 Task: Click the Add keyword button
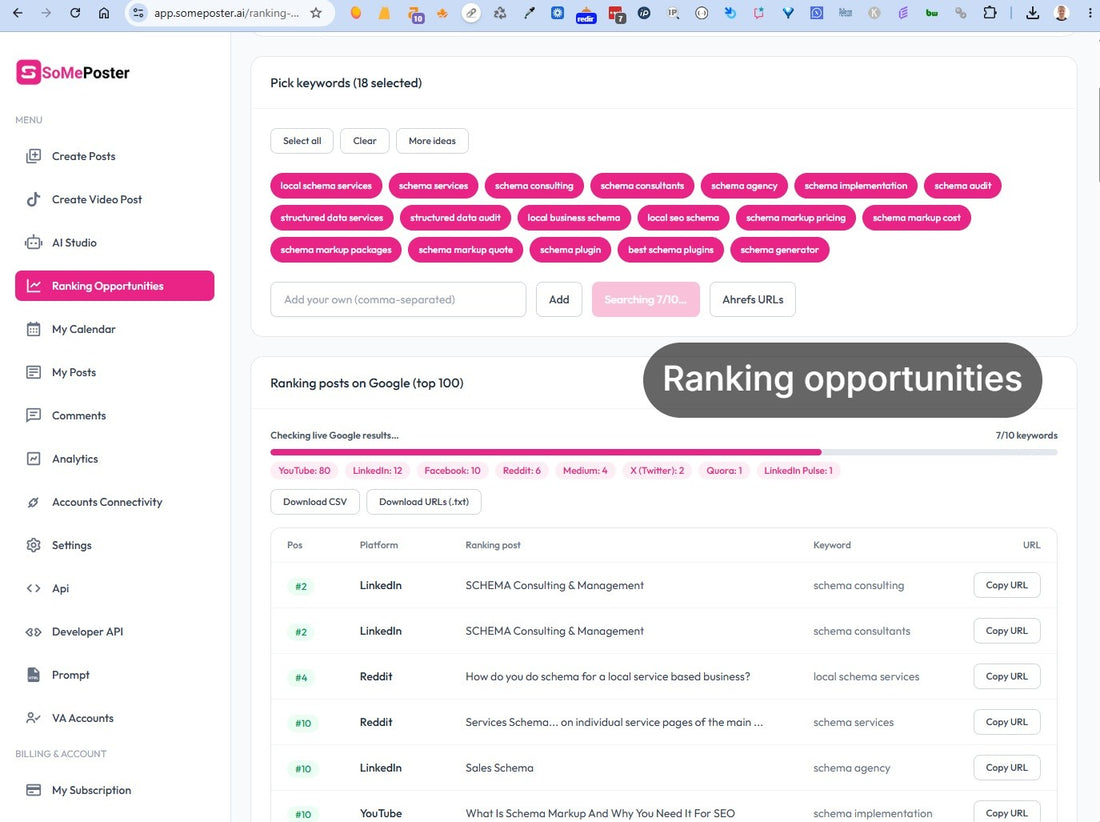tap(559, 299)
